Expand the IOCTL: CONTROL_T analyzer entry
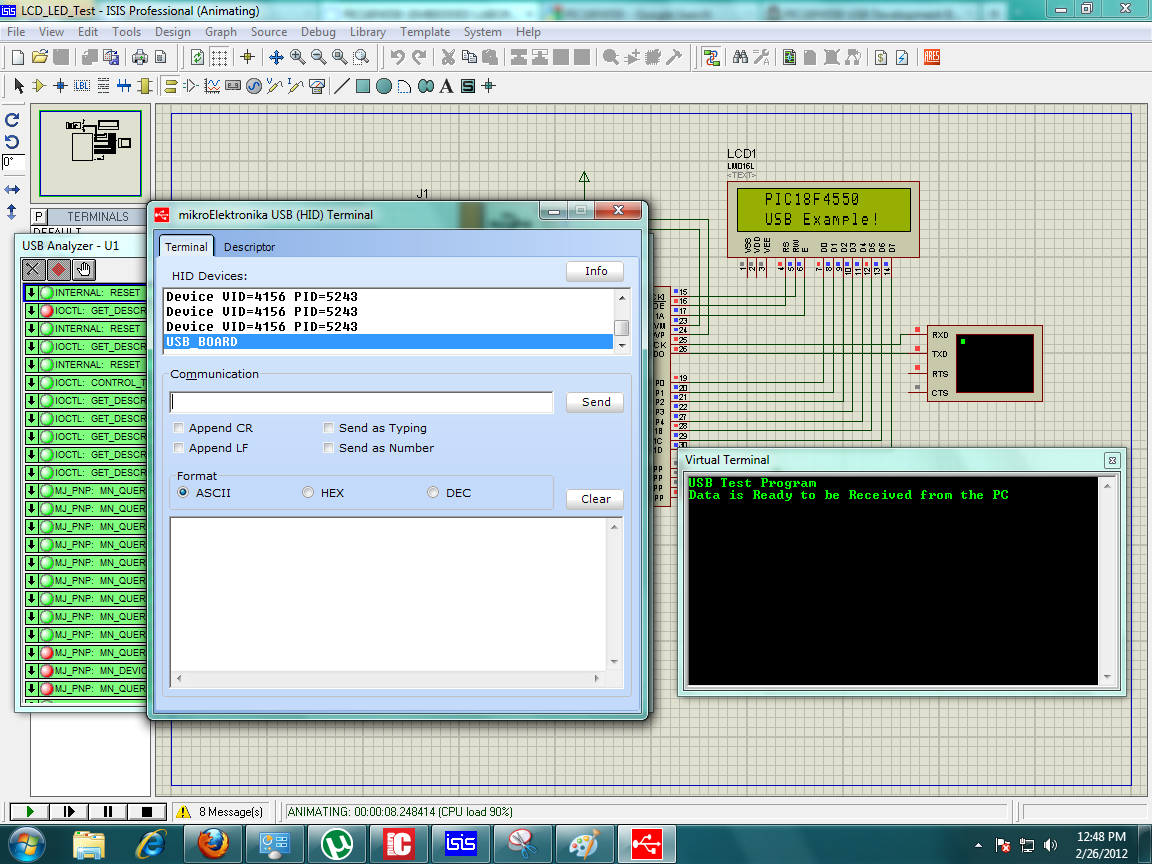The image size is (1152, 864). tap(32, 381)
